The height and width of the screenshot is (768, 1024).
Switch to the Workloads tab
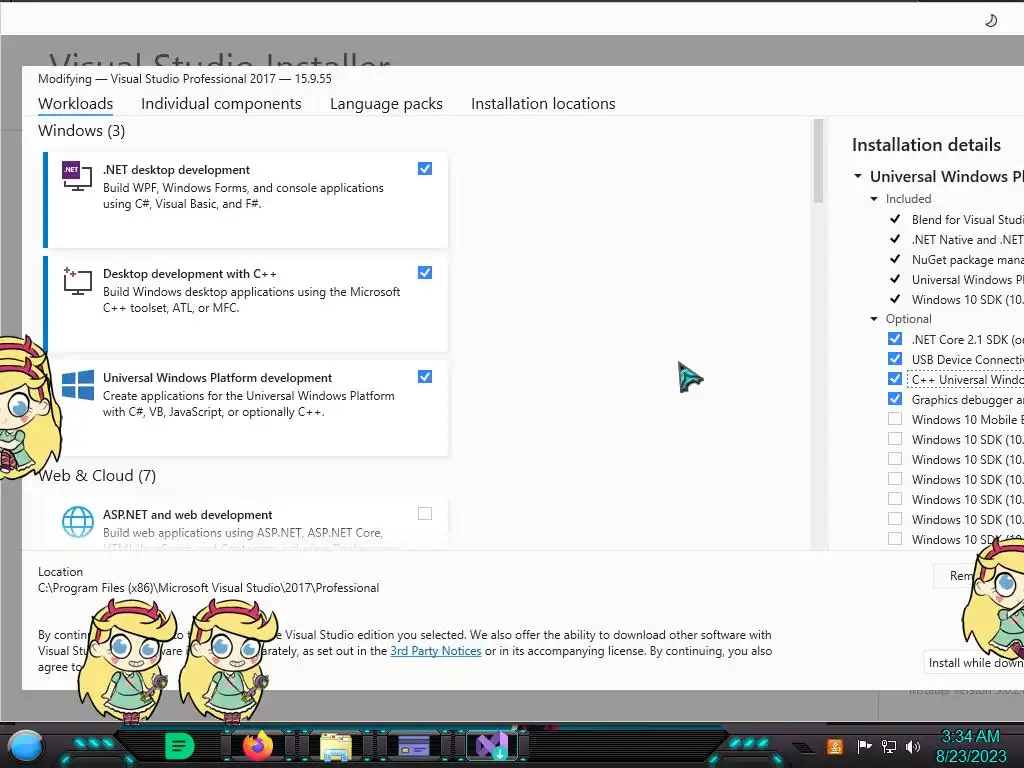click(x=75, y=103)
